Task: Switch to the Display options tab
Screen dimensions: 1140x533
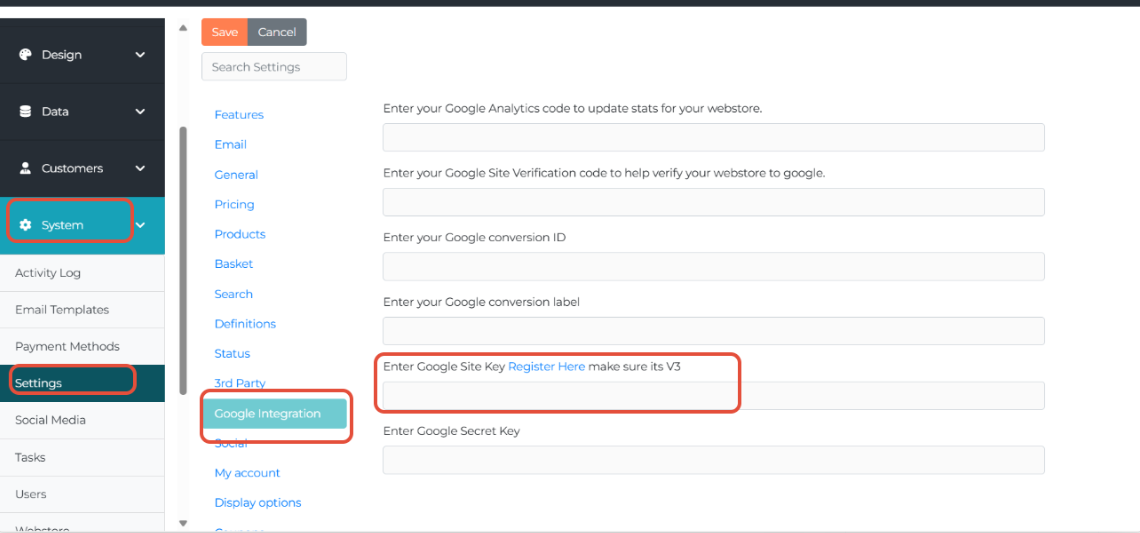Action: coord(257,502)
